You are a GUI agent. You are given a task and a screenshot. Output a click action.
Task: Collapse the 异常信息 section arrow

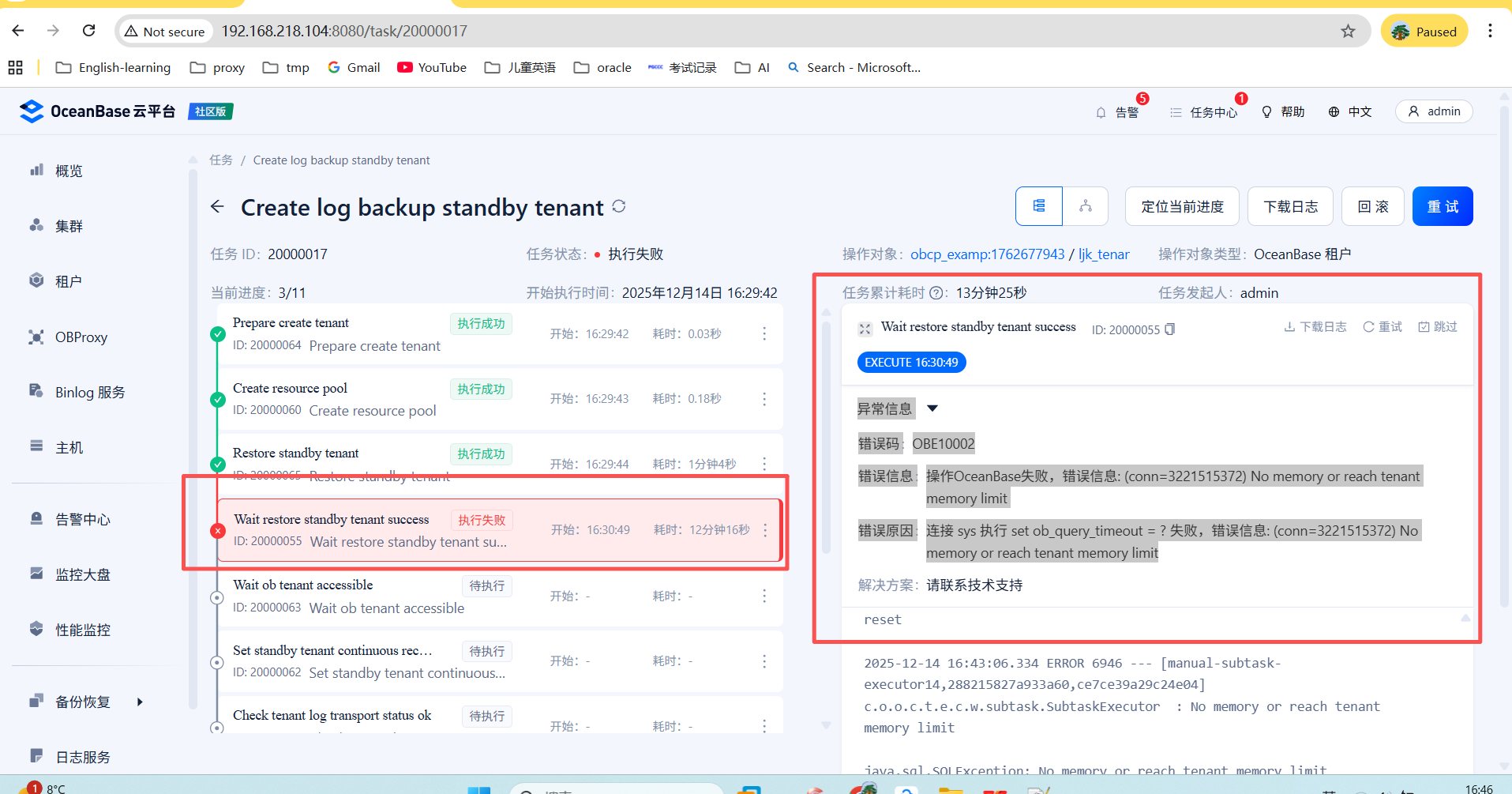(932, 408)
